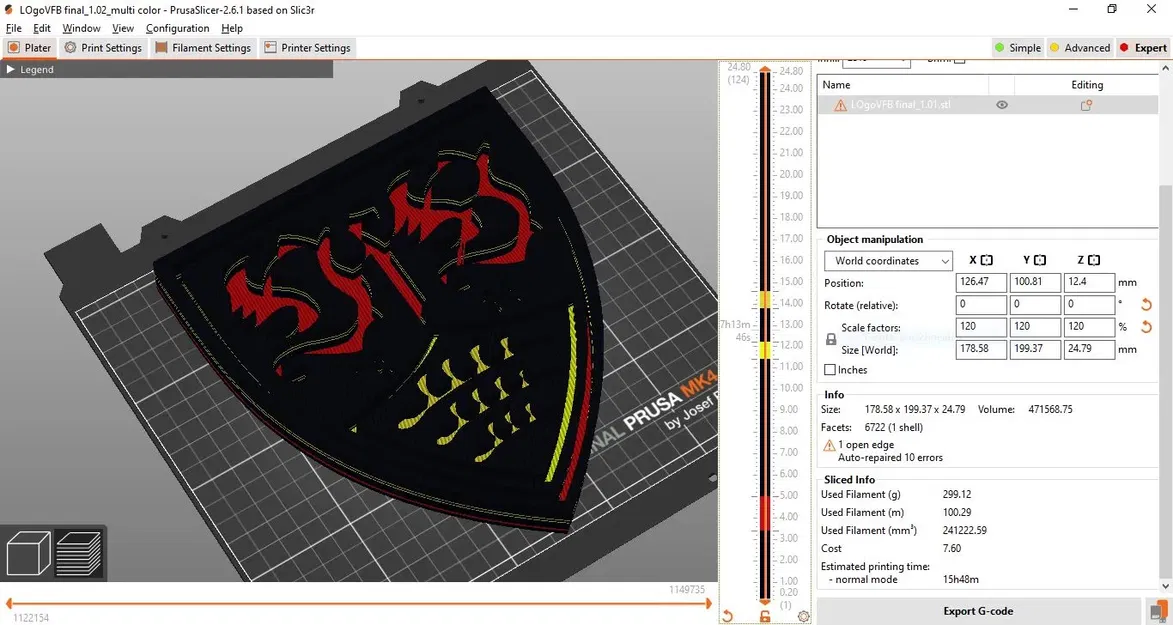This screenshot has width=1173, height=625.
Task: Switch to the 3D editor view cube
Action: pyautogui.click(x=28, y=554)
